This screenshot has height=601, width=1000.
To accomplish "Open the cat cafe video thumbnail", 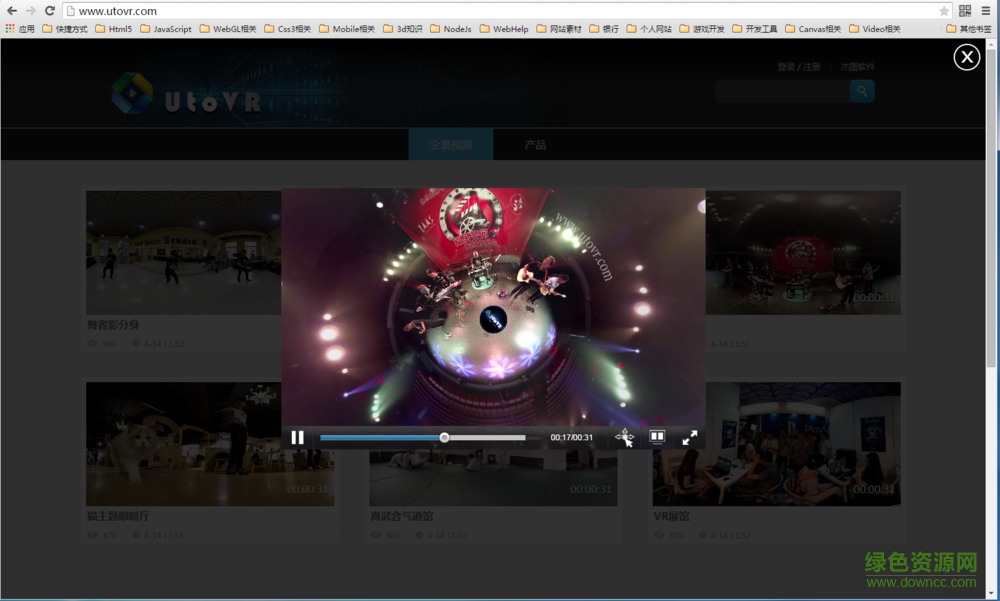I will [x=210, y=444].
